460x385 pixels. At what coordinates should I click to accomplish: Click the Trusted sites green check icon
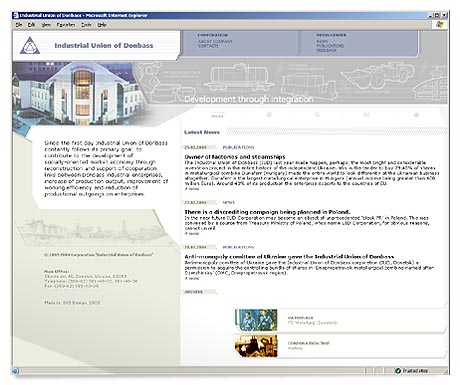[x=397, y=370]
